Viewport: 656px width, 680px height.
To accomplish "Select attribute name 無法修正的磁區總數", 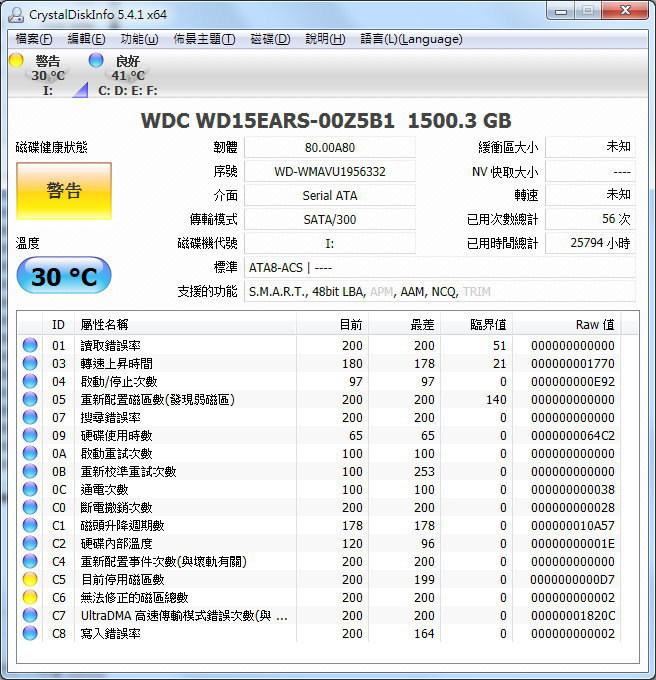I will pos(134,598).
